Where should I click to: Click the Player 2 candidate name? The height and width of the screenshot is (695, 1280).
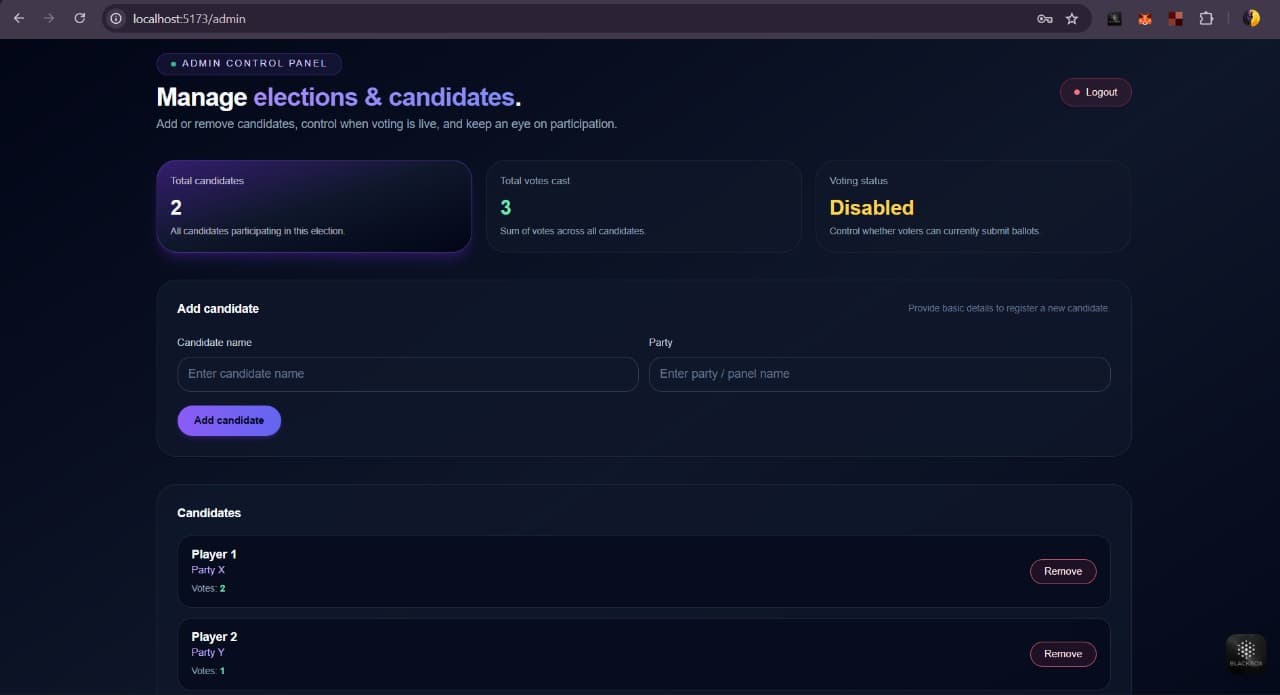pos(214,637)
